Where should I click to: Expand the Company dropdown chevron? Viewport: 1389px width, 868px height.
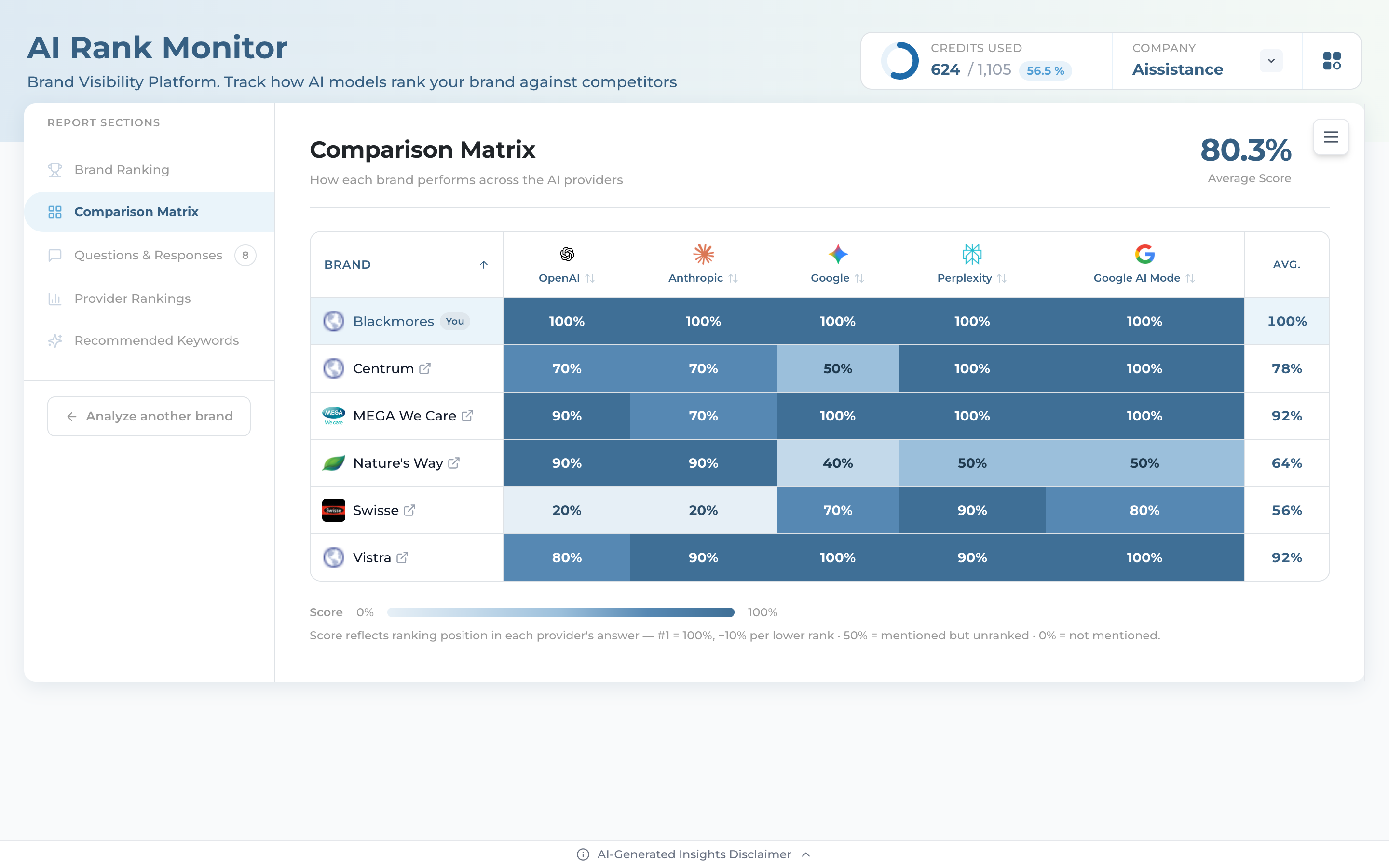coord(1271,61)
